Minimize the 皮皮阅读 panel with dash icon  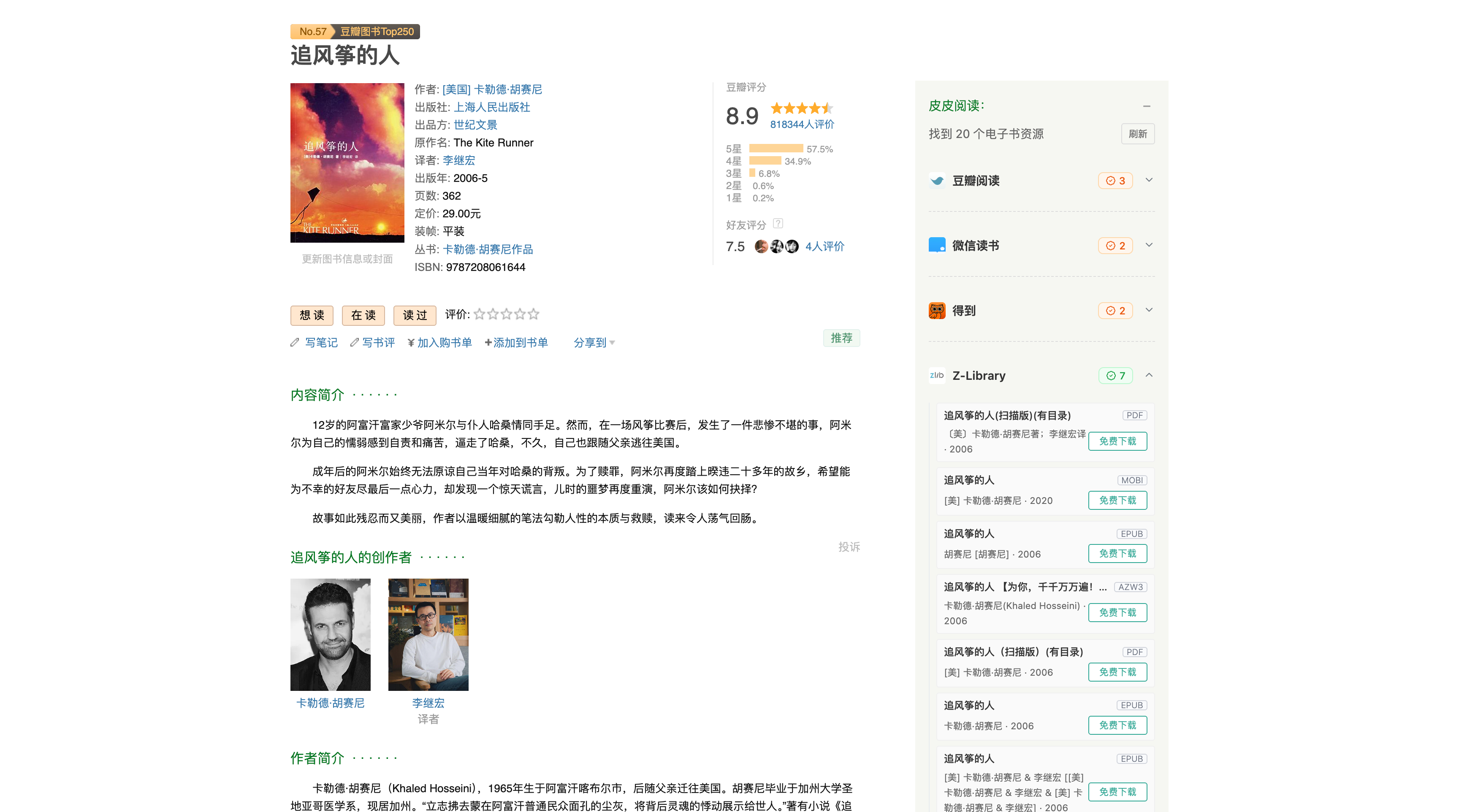[1146, 106]
